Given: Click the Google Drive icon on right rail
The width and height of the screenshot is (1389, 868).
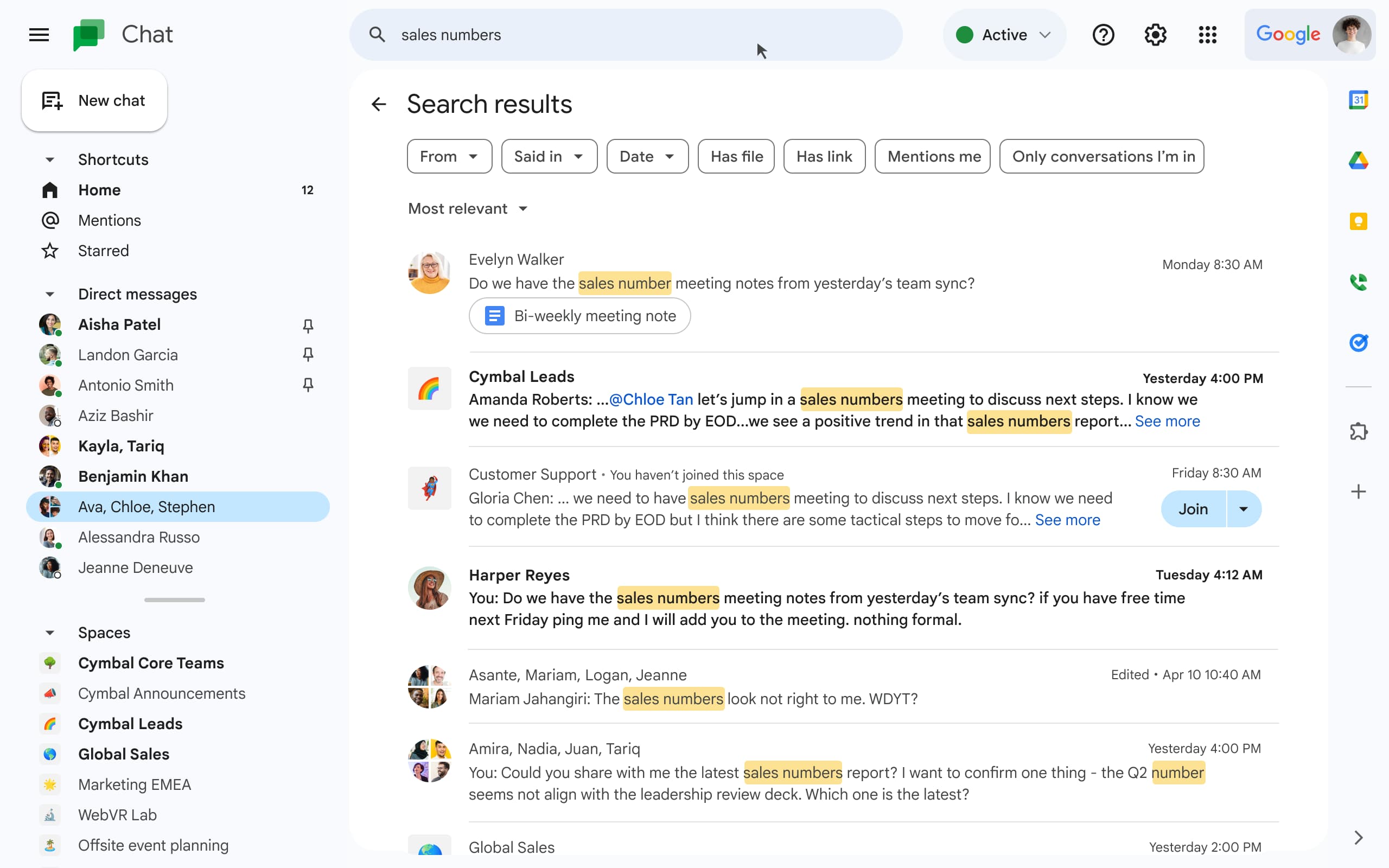Looking at the screenshot, I should pos(1358,160).
